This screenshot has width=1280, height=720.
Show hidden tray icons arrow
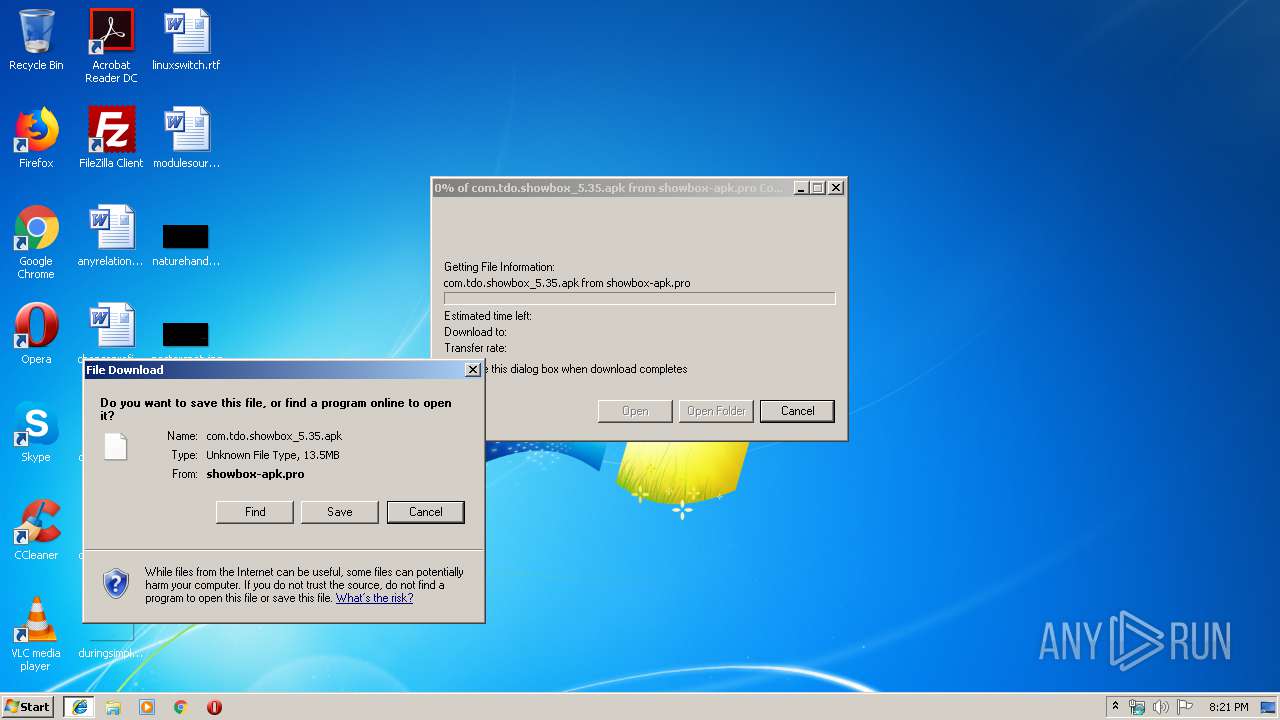coord(1115,707)
